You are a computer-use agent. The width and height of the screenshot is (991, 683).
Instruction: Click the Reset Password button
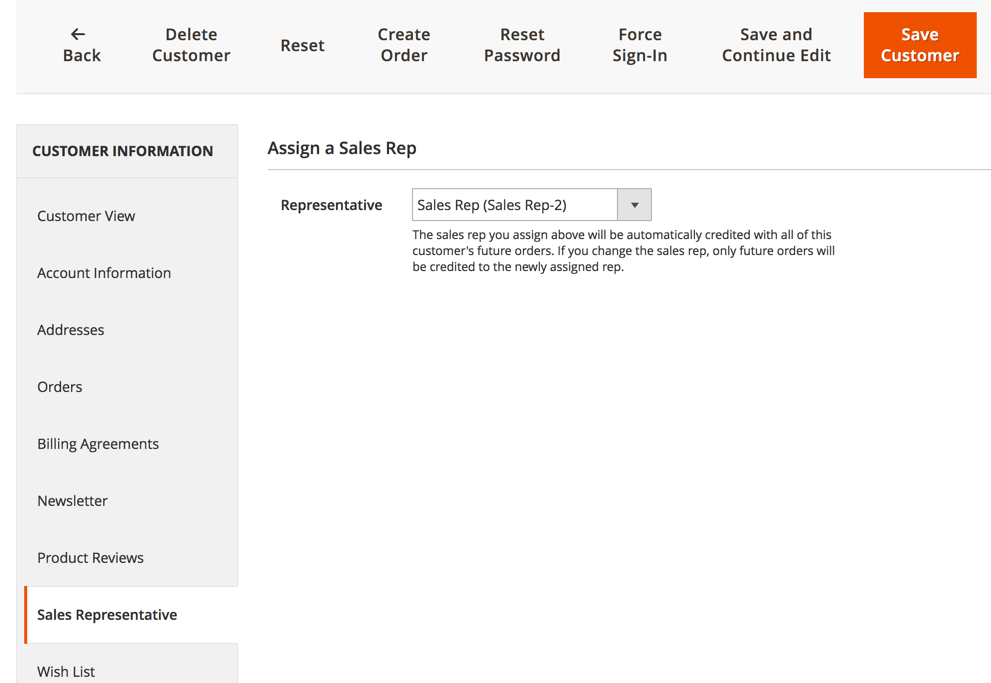click(522, 45)
